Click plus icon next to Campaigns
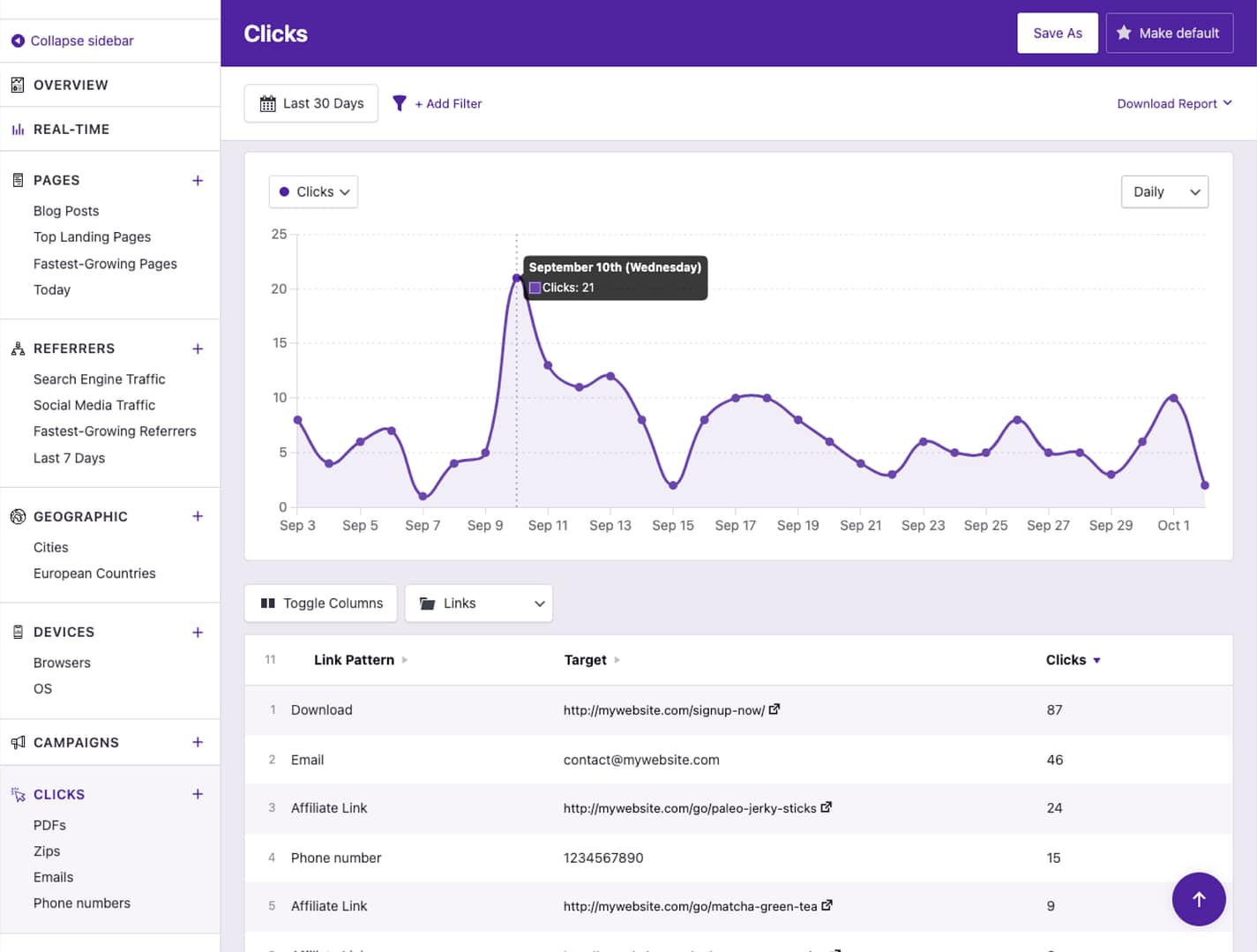This screenshot has width=1257, height=952. click(198, 743)
